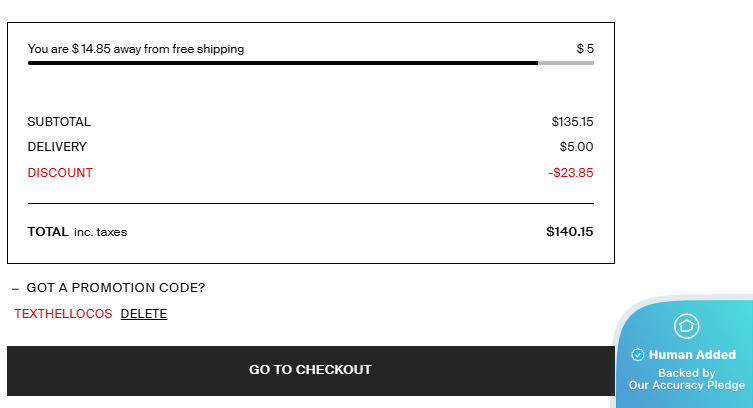
Task: Click the free shipping progress bar
Action: (310, 63)
